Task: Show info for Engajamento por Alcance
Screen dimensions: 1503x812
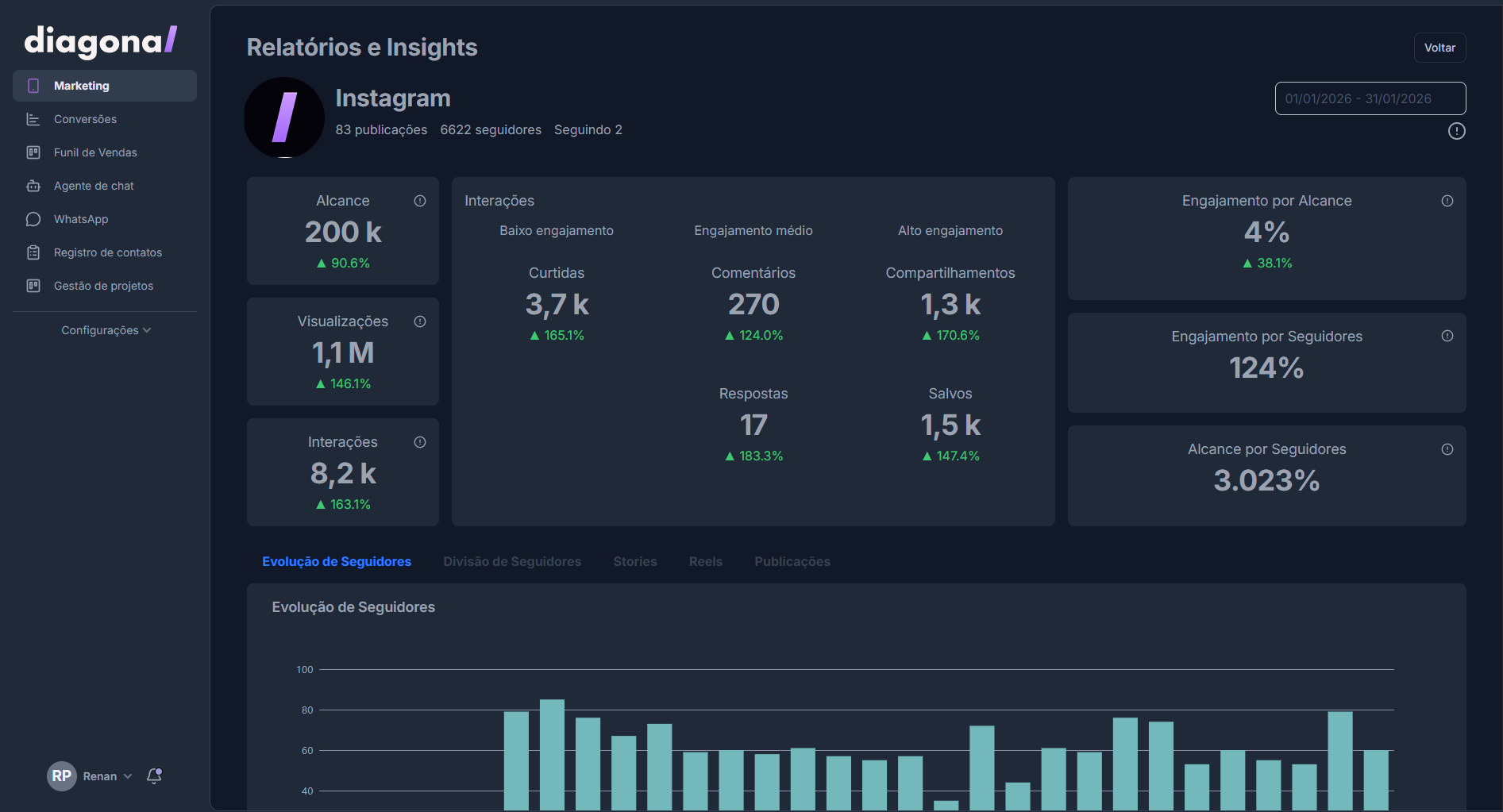Action: 1447,201
